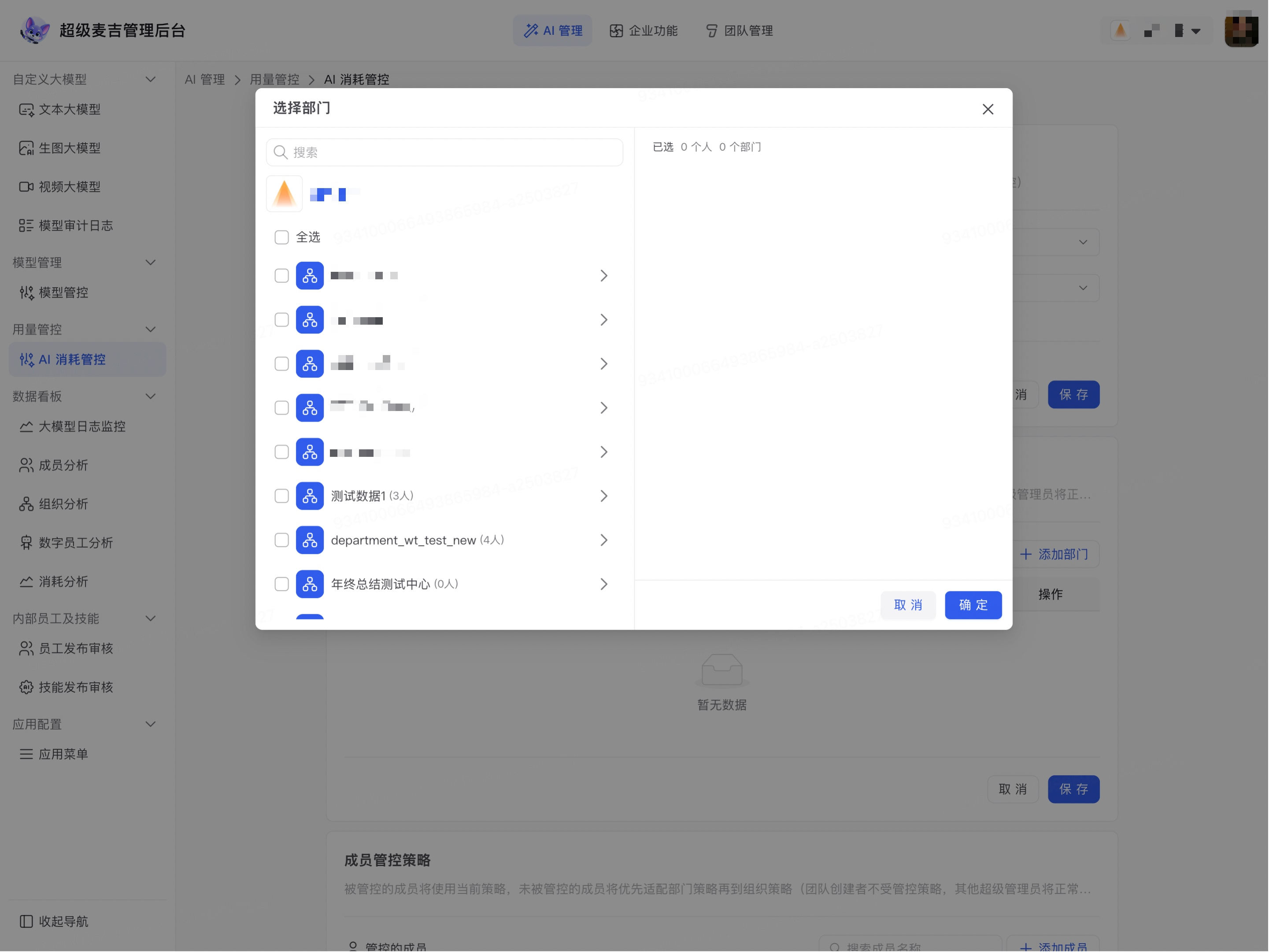Click the 搜索 field in the dialog

tap(444, 152)
